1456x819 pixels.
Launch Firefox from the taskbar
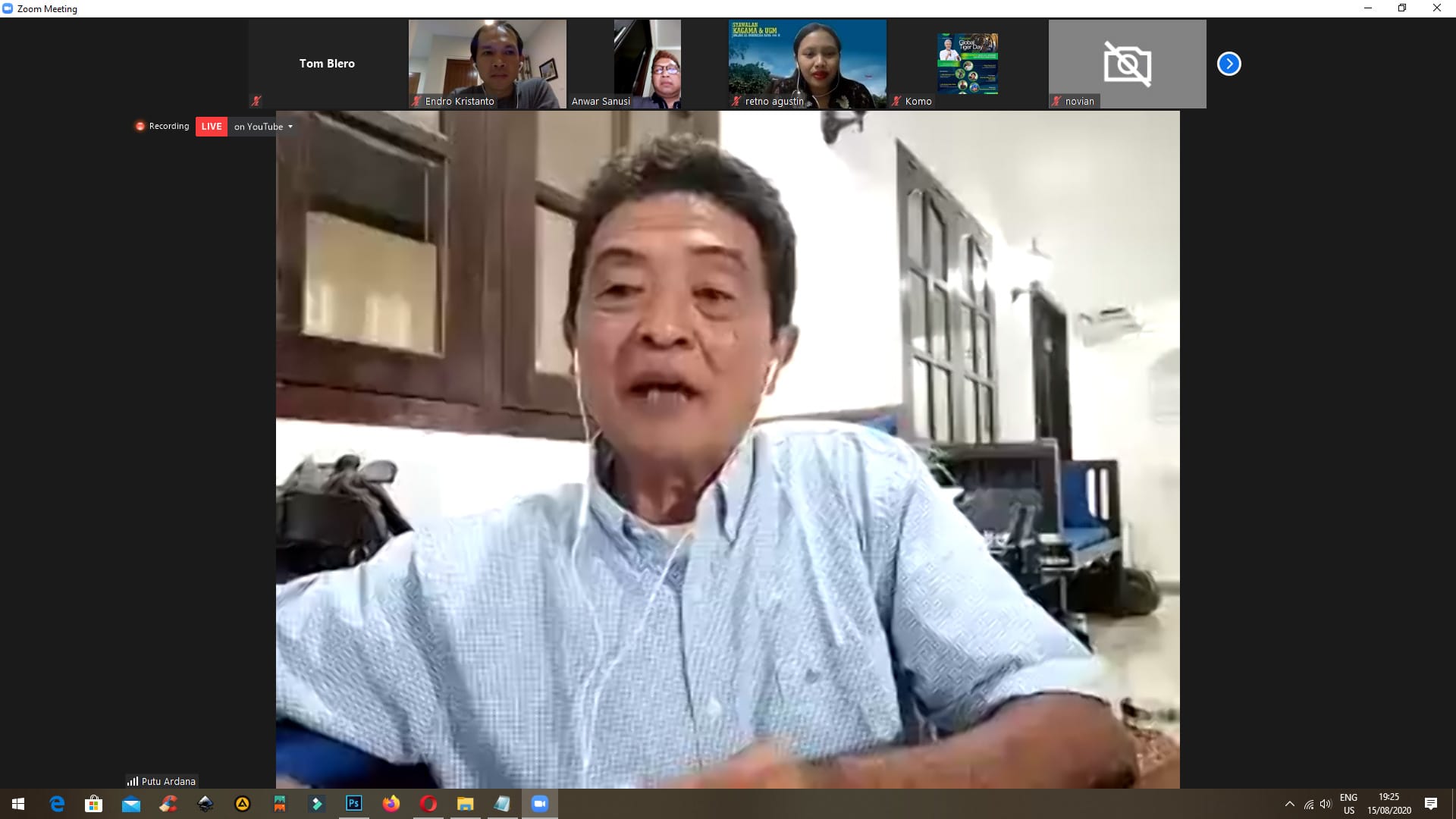click(x=391, y=804)
